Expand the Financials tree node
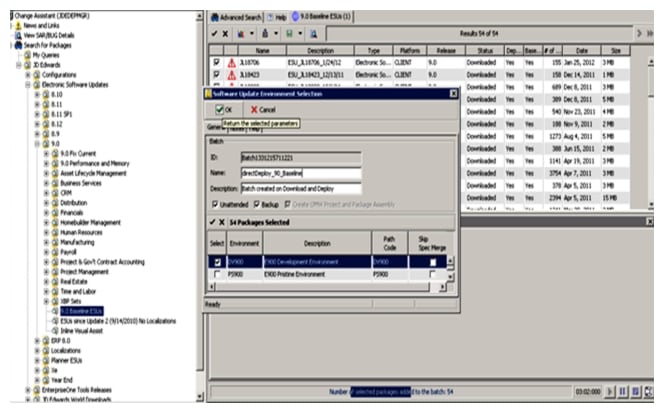 tap(47, 213)
